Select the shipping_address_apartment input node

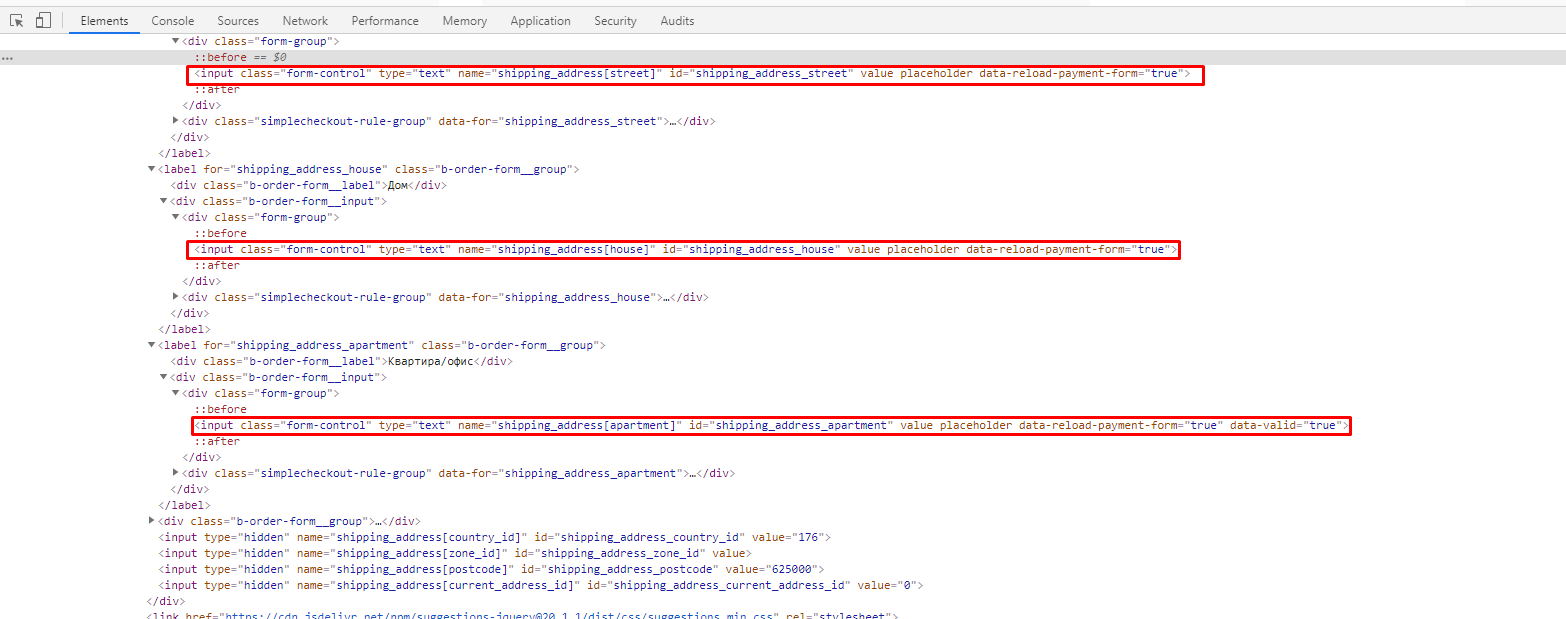(771, 425)
